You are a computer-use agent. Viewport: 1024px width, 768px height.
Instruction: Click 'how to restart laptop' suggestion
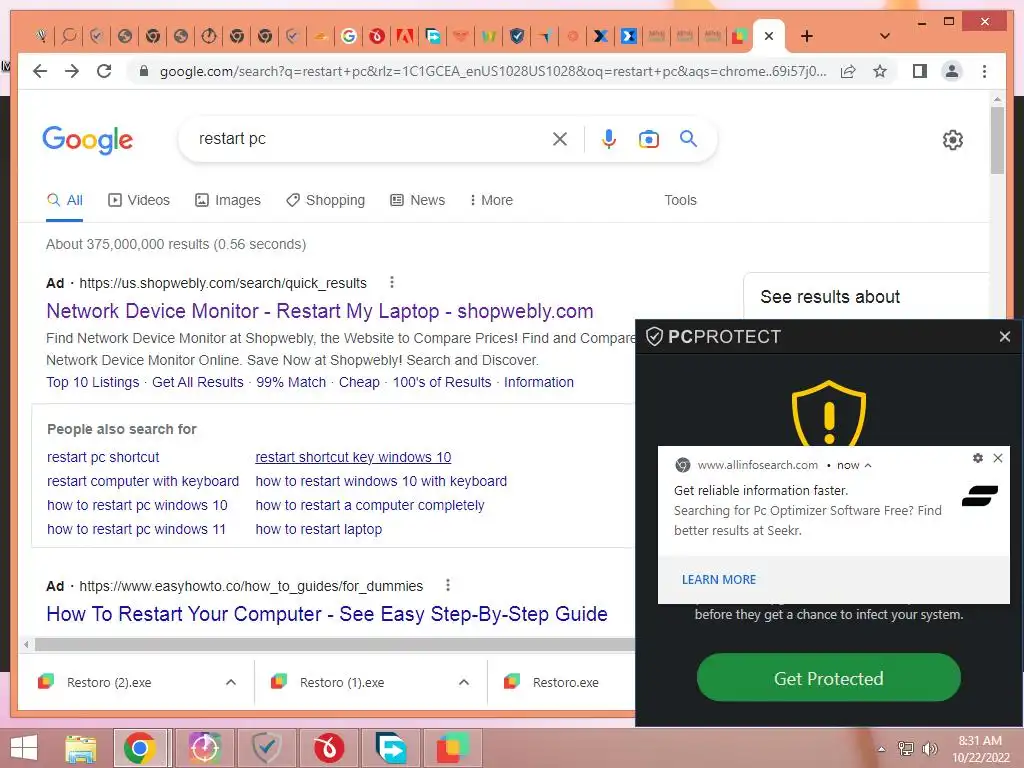pos(319,529)
